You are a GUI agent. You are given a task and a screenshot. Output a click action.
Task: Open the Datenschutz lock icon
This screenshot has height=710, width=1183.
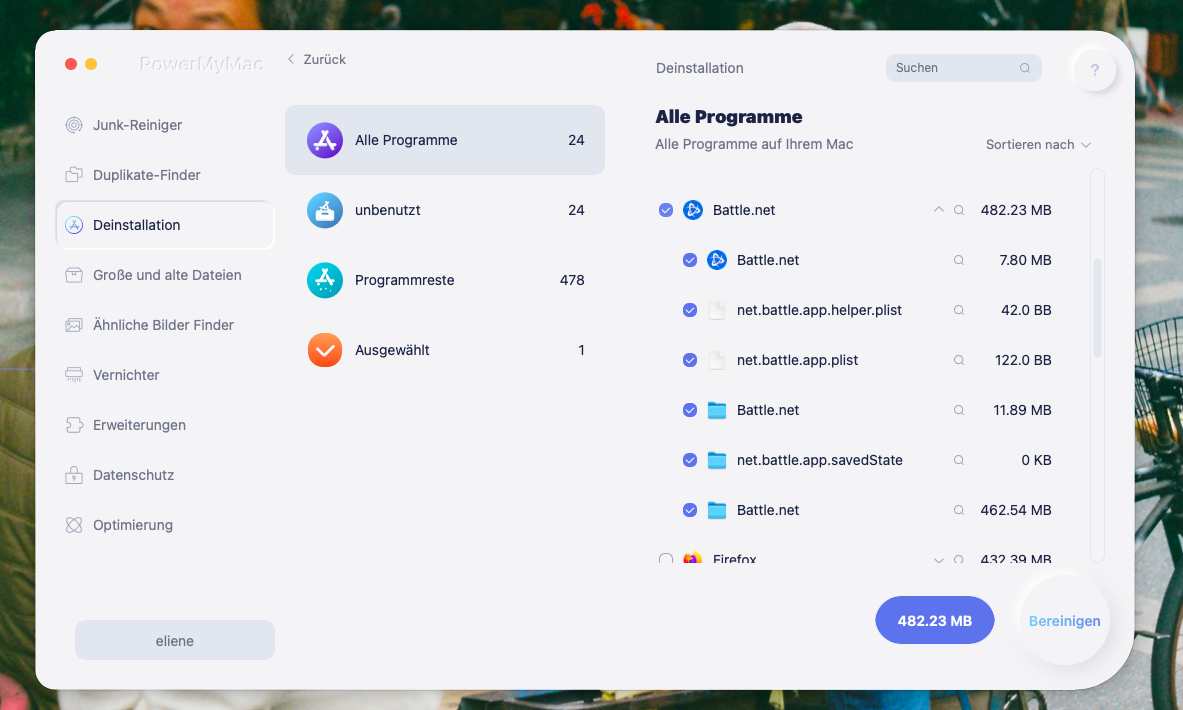pyautogui.click(x=74, y=475)
